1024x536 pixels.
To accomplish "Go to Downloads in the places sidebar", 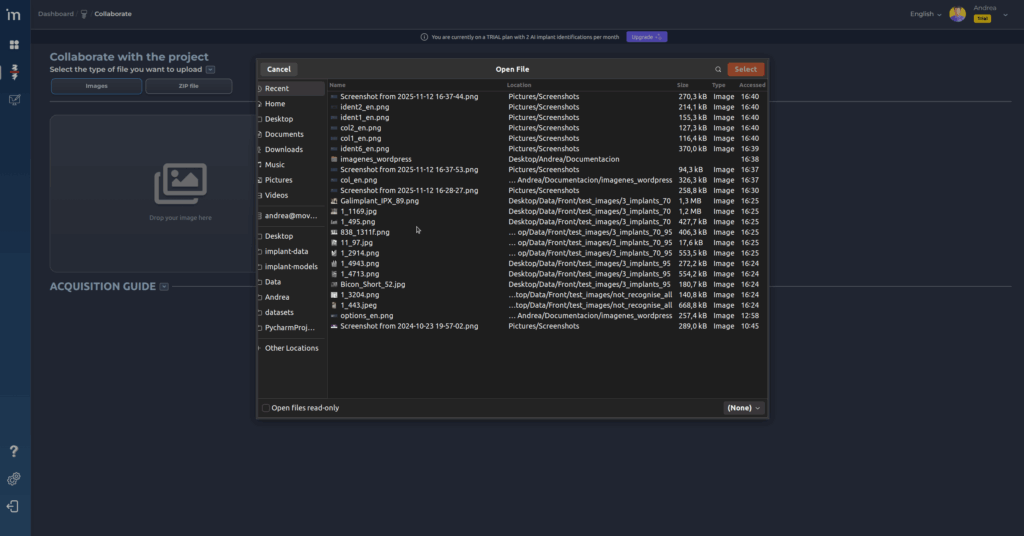I will tap(283, 149).
